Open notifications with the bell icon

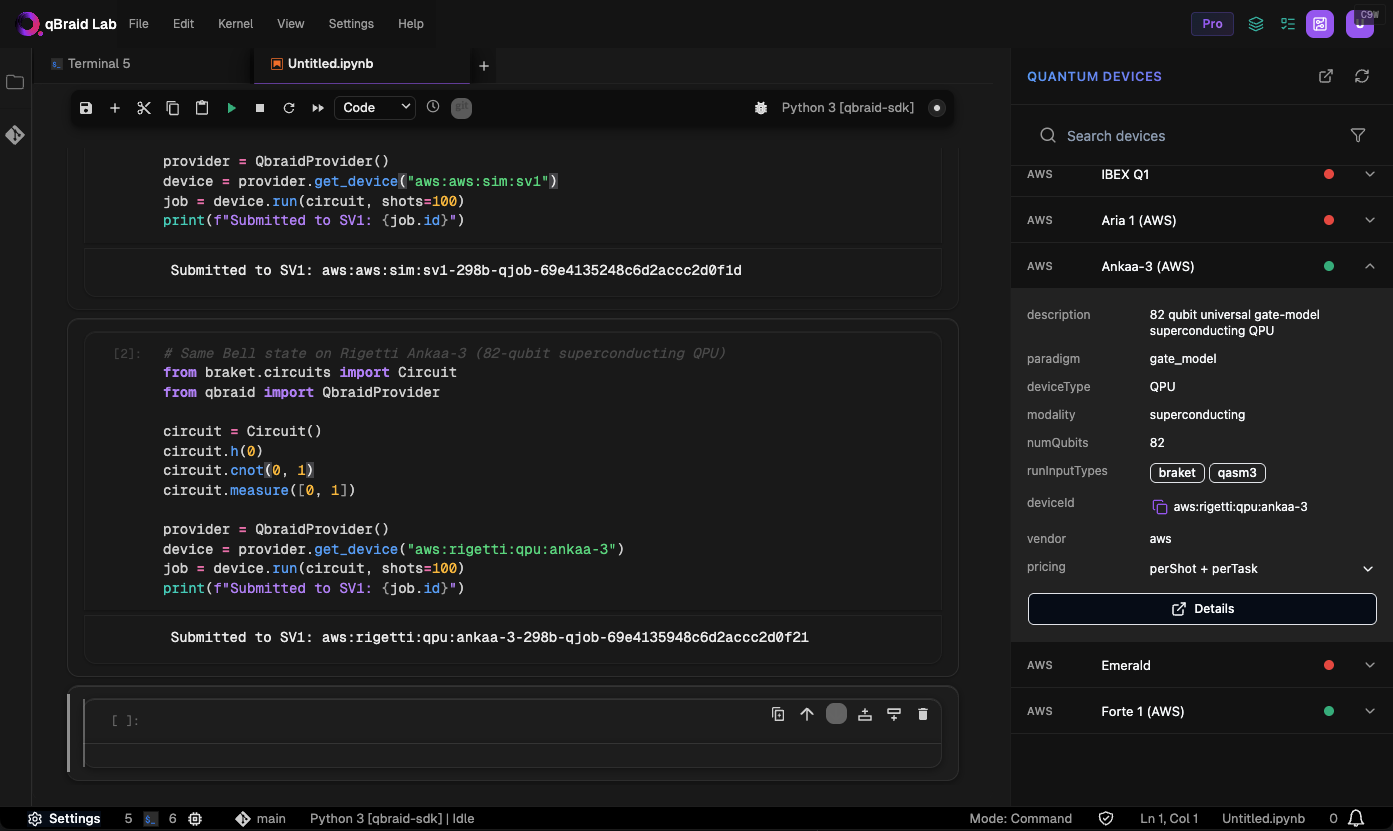[1357, 818]
